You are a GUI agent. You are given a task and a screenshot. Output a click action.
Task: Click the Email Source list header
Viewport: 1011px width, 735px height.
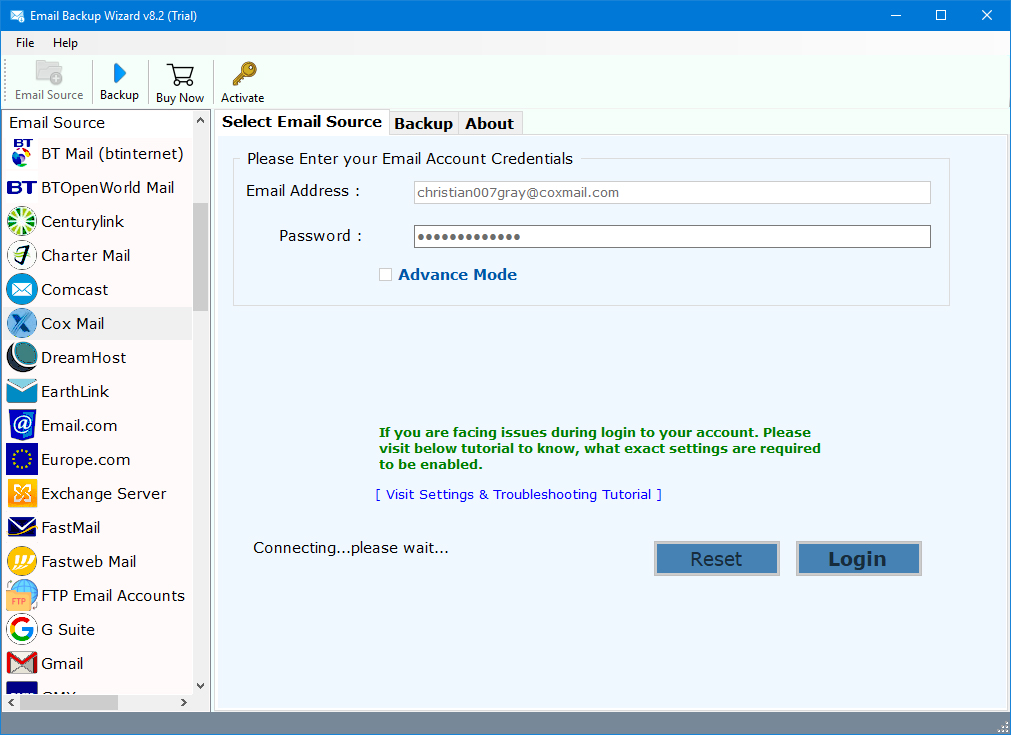click(57, 122)
